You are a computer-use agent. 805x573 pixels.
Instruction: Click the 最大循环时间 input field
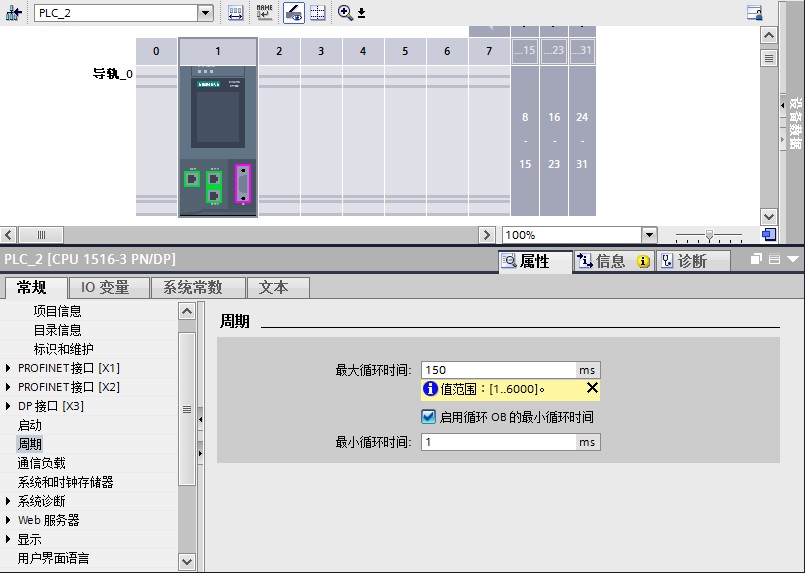coord(498,370)
